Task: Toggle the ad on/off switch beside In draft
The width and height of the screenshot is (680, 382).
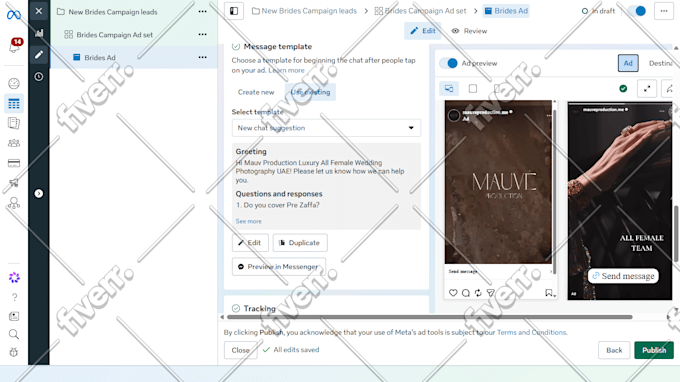Action: pos(637,11)
